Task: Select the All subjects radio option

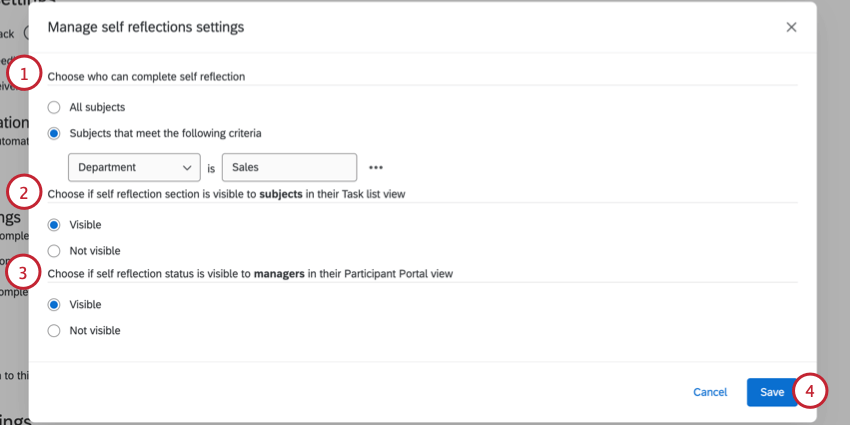Action: pos(54,107)
